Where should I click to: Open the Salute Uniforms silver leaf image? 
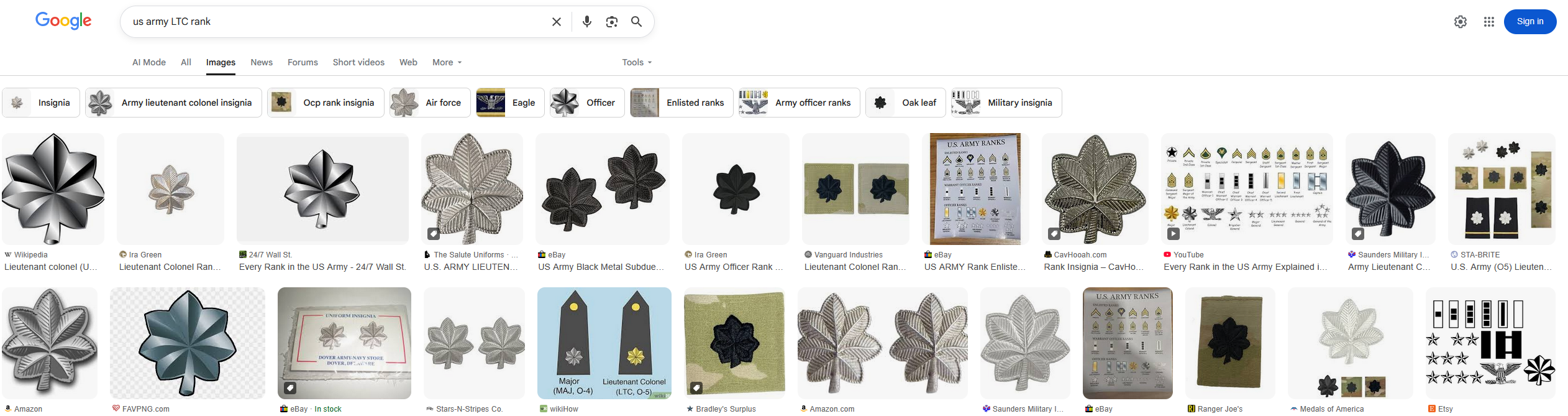[x=472, y=188]
